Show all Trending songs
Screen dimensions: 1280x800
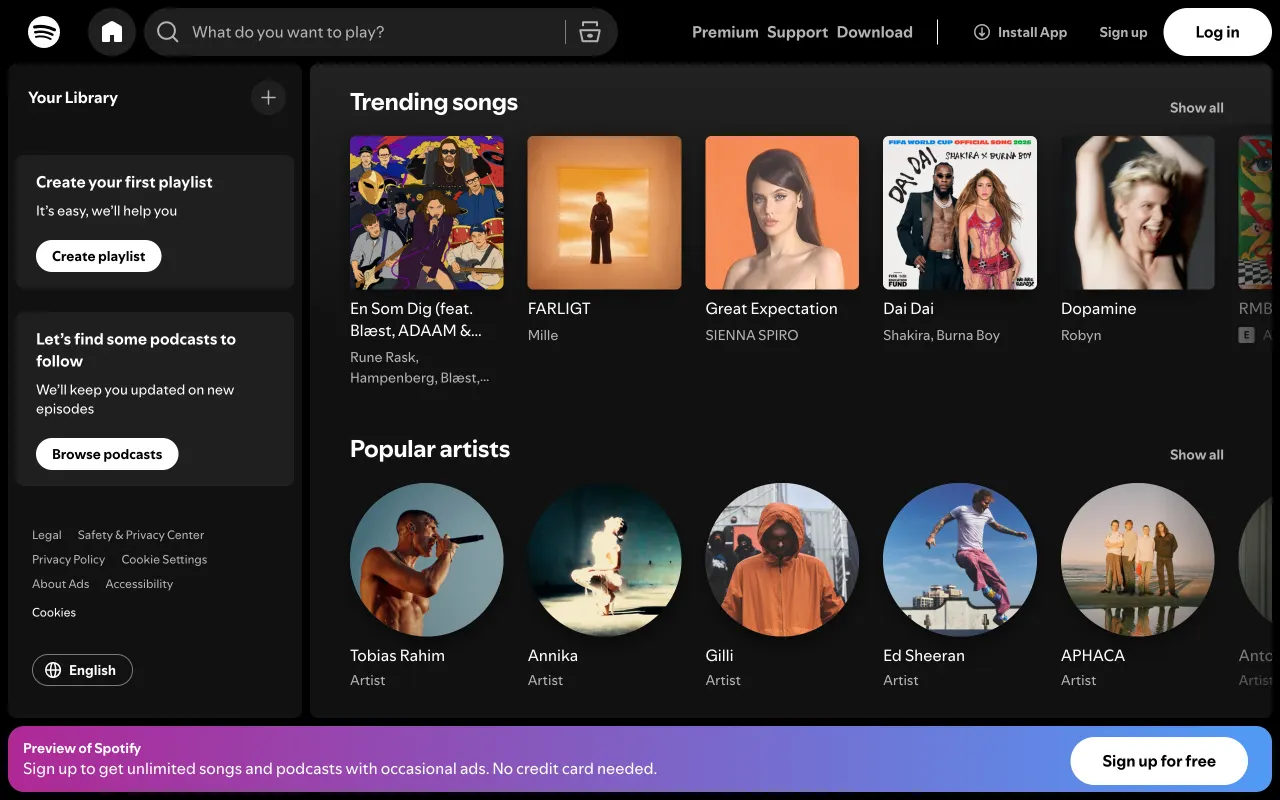1197,108
